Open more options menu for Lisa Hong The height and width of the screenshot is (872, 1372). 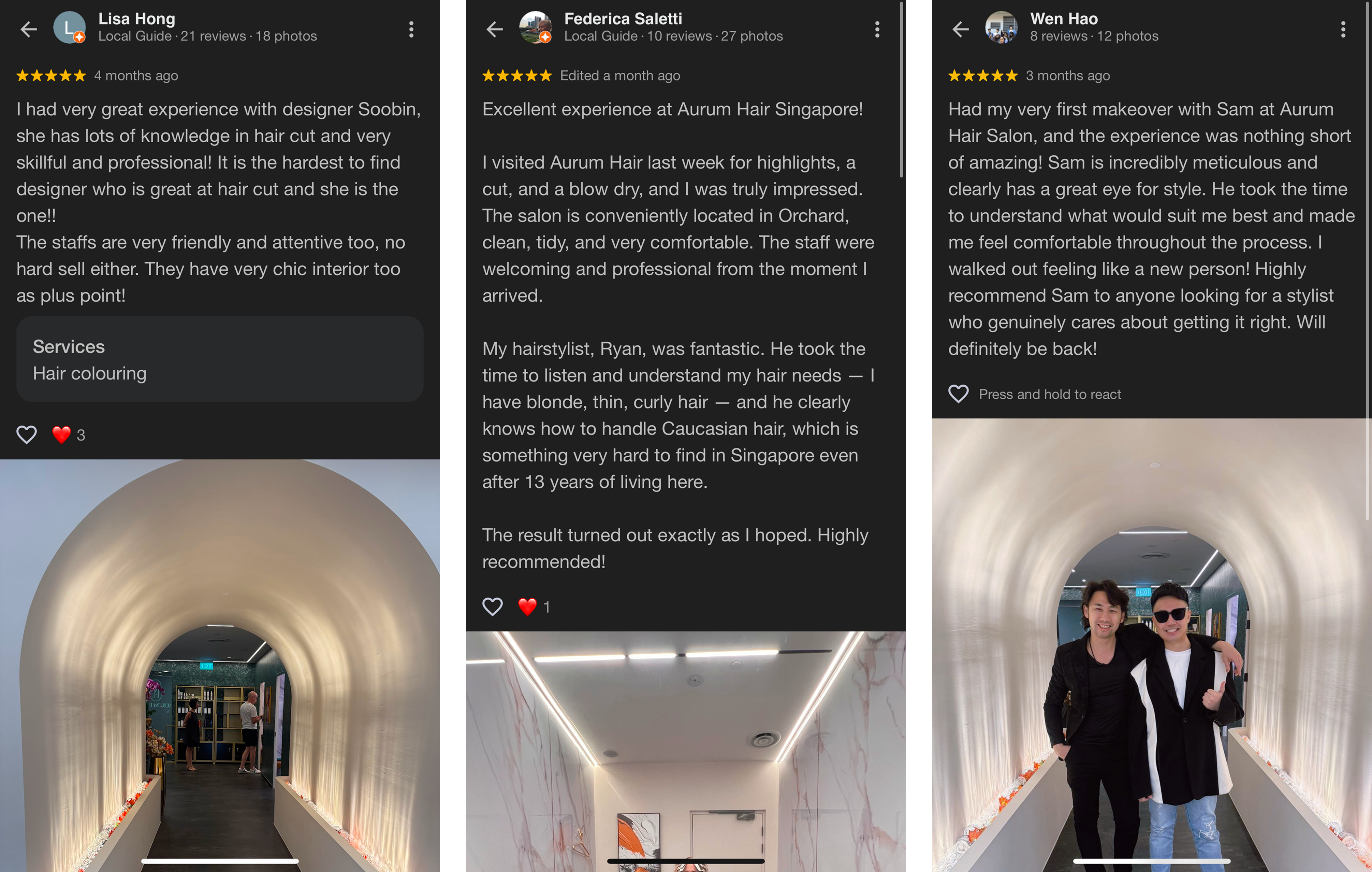pyautogui.click(x=411, y=29)
